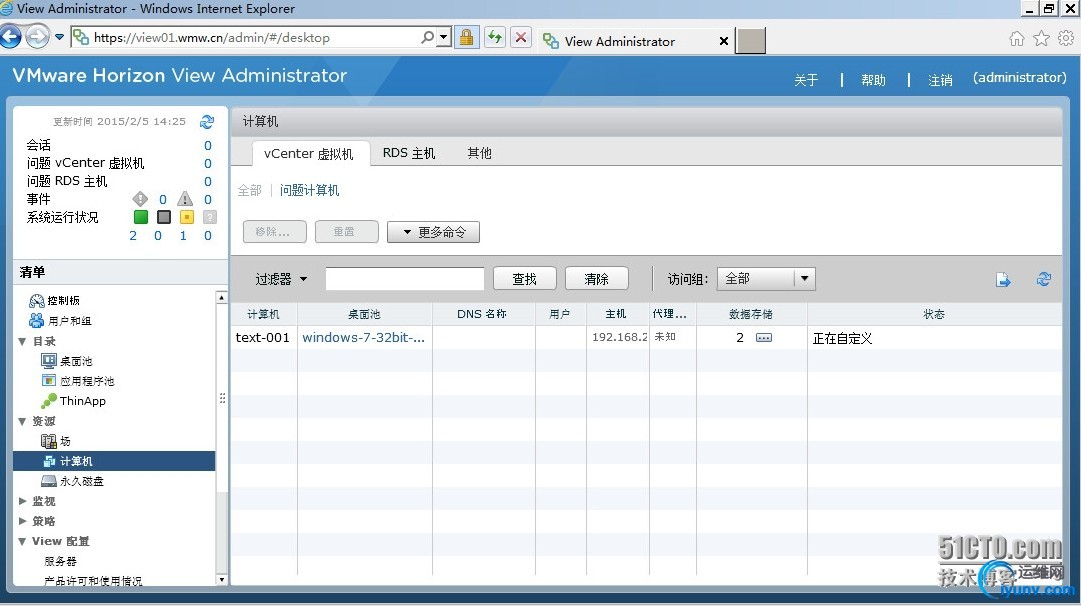Open datastore details for text-001
The image size is (1081, 606).
[x=764, y=338]
